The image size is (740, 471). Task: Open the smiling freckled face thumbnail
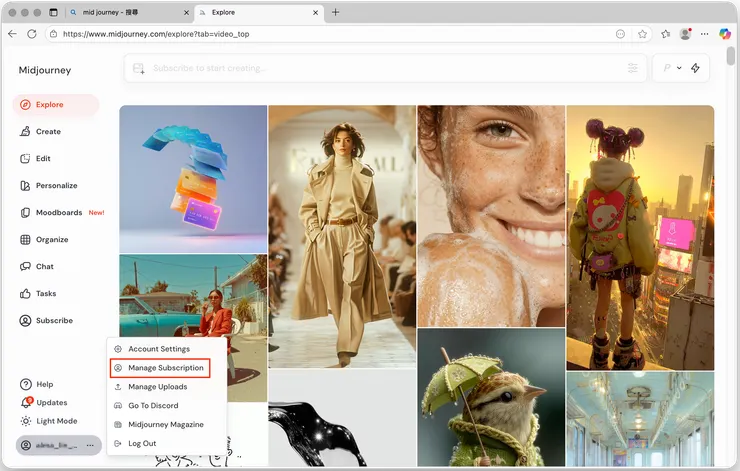pyautogui.click(x=490, y=215)
